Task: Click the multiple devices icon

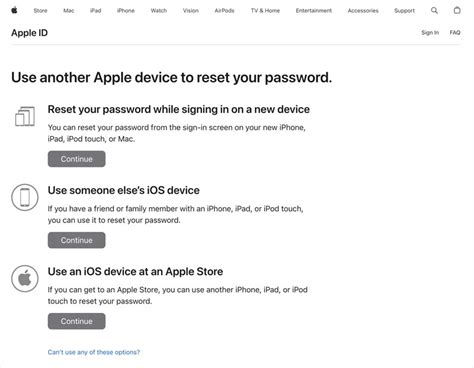Action: click(x=25, y=116)
